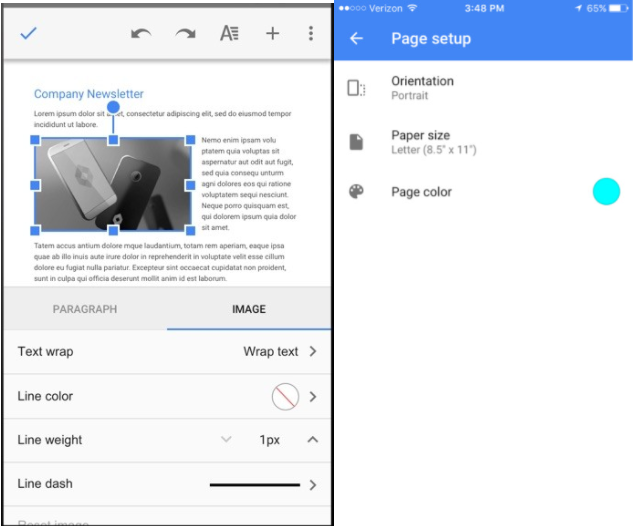The width and height of the screenshot is (634, 526).
Task: Switch to the IMAGE tab
Action: (249, 309)
